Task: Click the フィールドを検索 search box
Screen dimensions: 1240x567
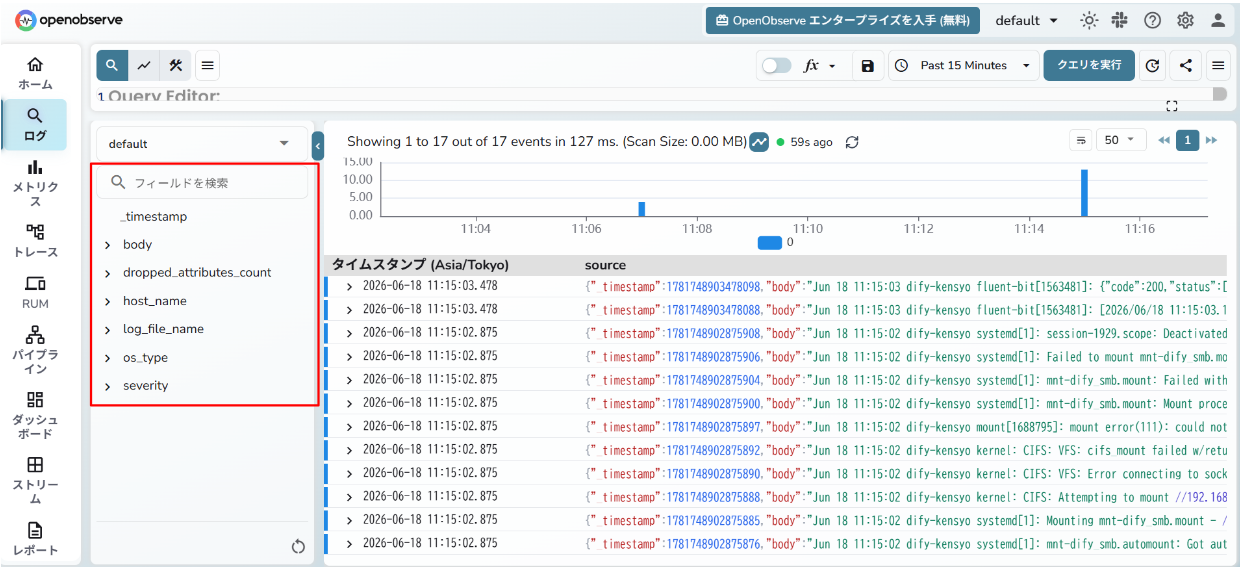Action: [203, 183]
